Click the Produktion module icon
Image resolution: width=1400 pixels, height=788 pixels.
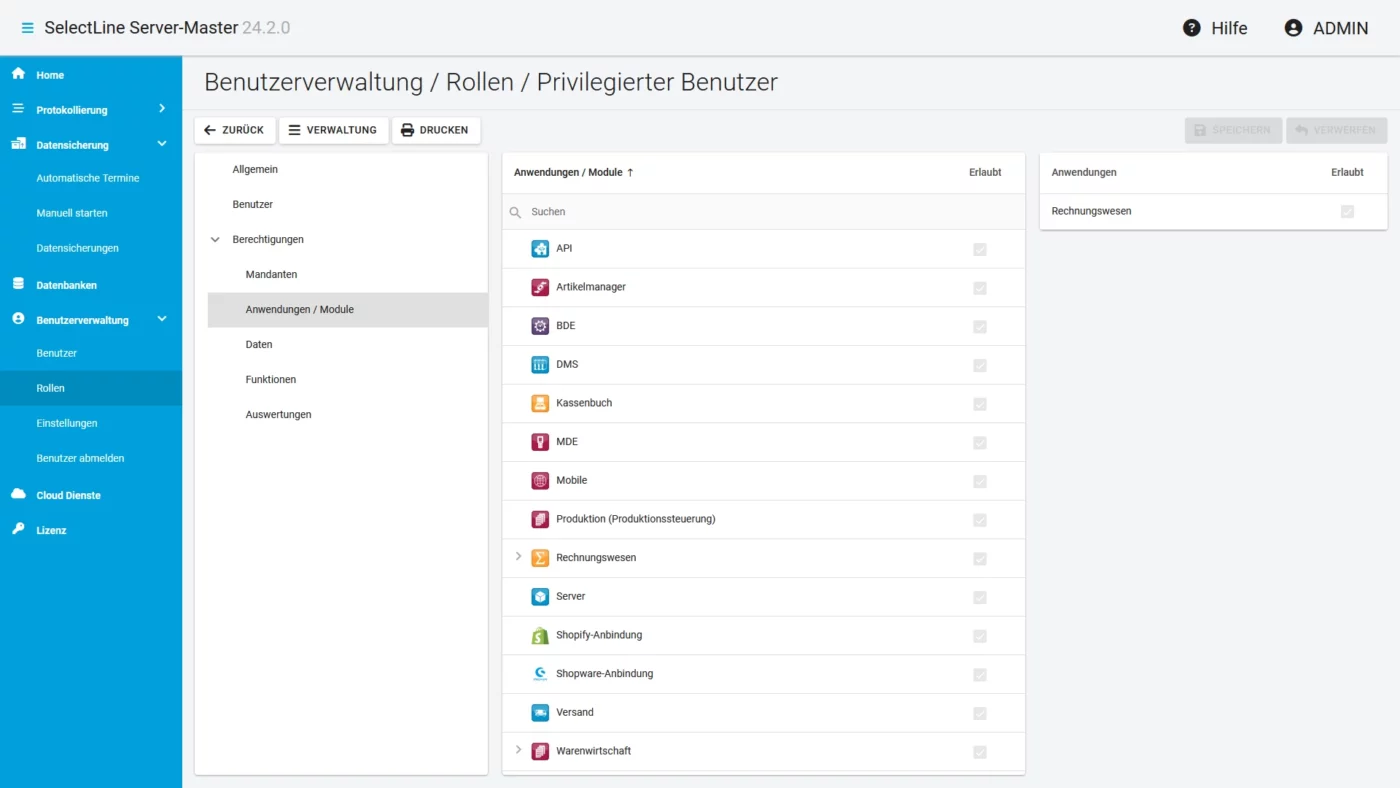tap(540, 519)
